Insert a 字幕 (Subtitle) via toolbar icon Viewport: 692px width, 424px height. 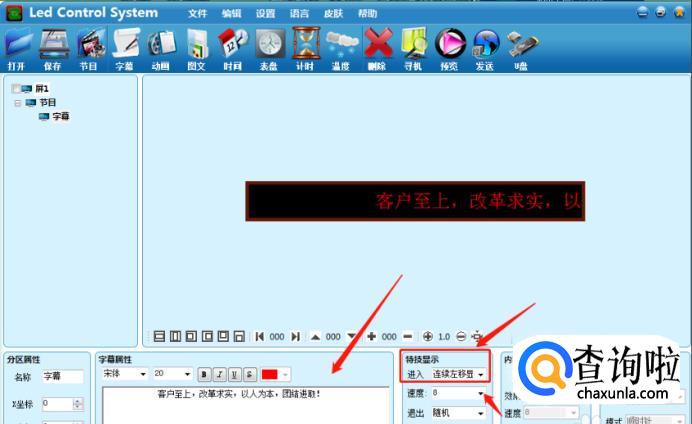(x=126, y=44)
